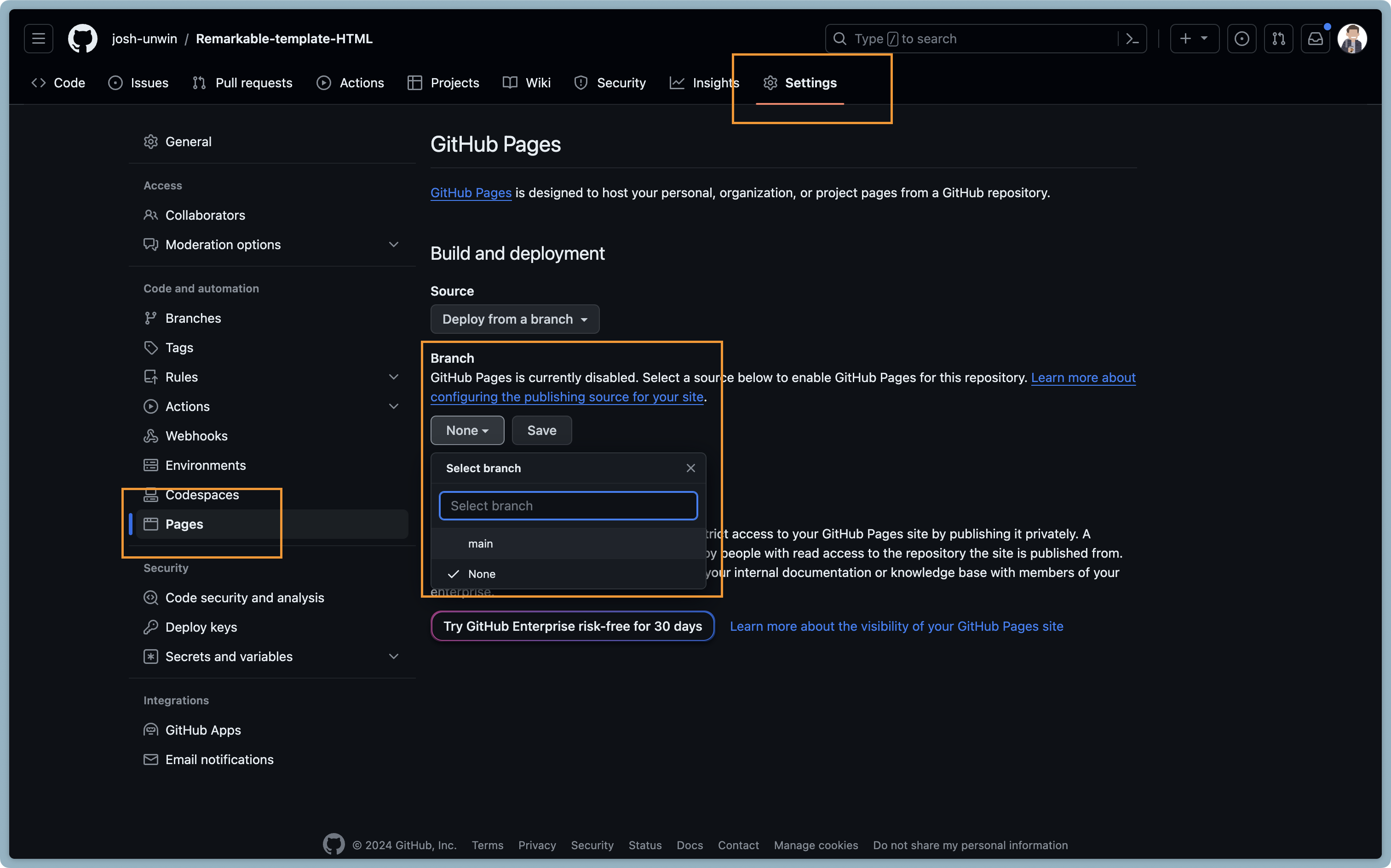This screenshot has height=868, width=1391.
Task: Open General settings in sidebar
Action: (x=272, y=142)
